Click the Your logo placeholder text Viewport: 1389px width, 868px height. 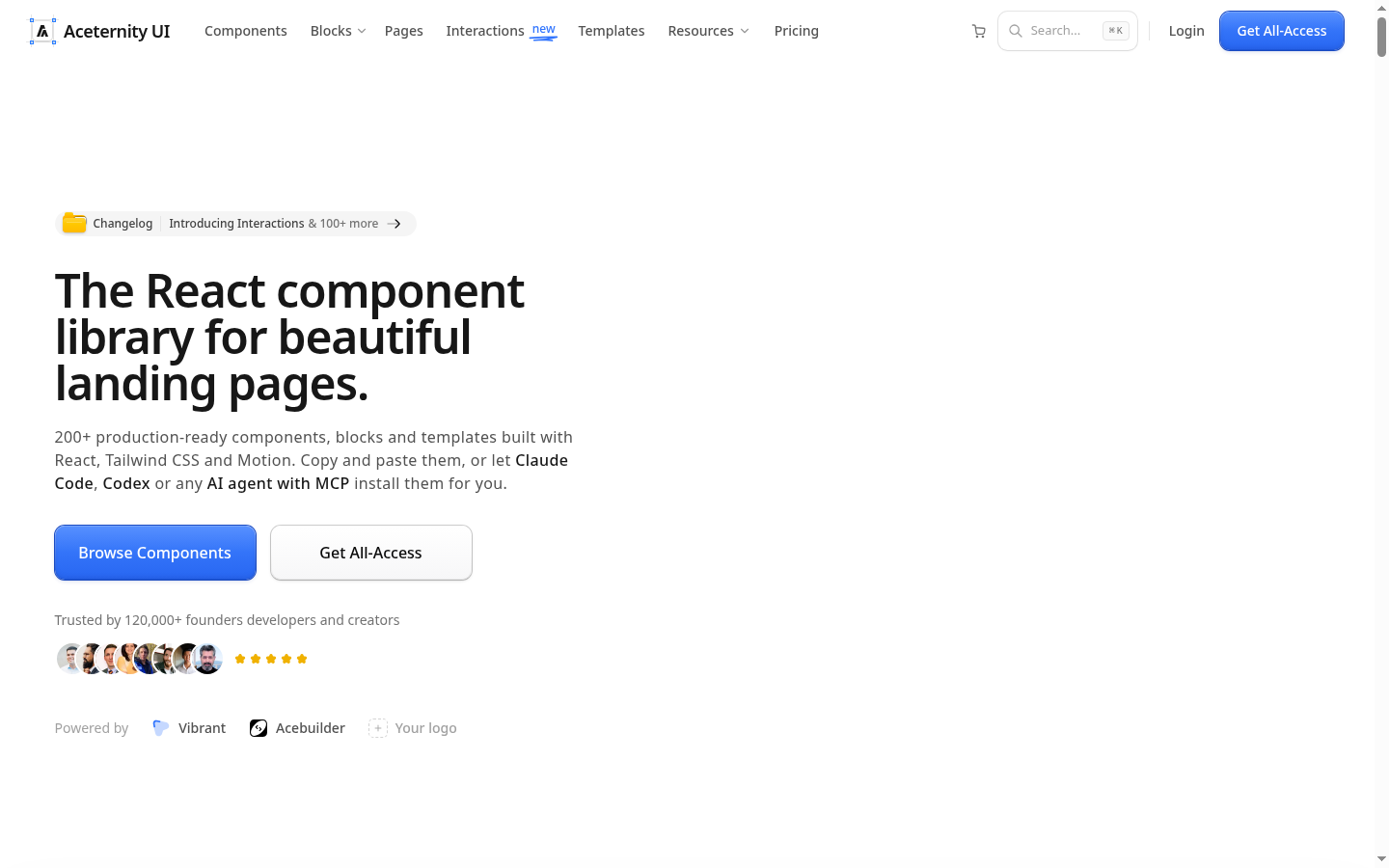pyautogui.click(x=426, y=728)
